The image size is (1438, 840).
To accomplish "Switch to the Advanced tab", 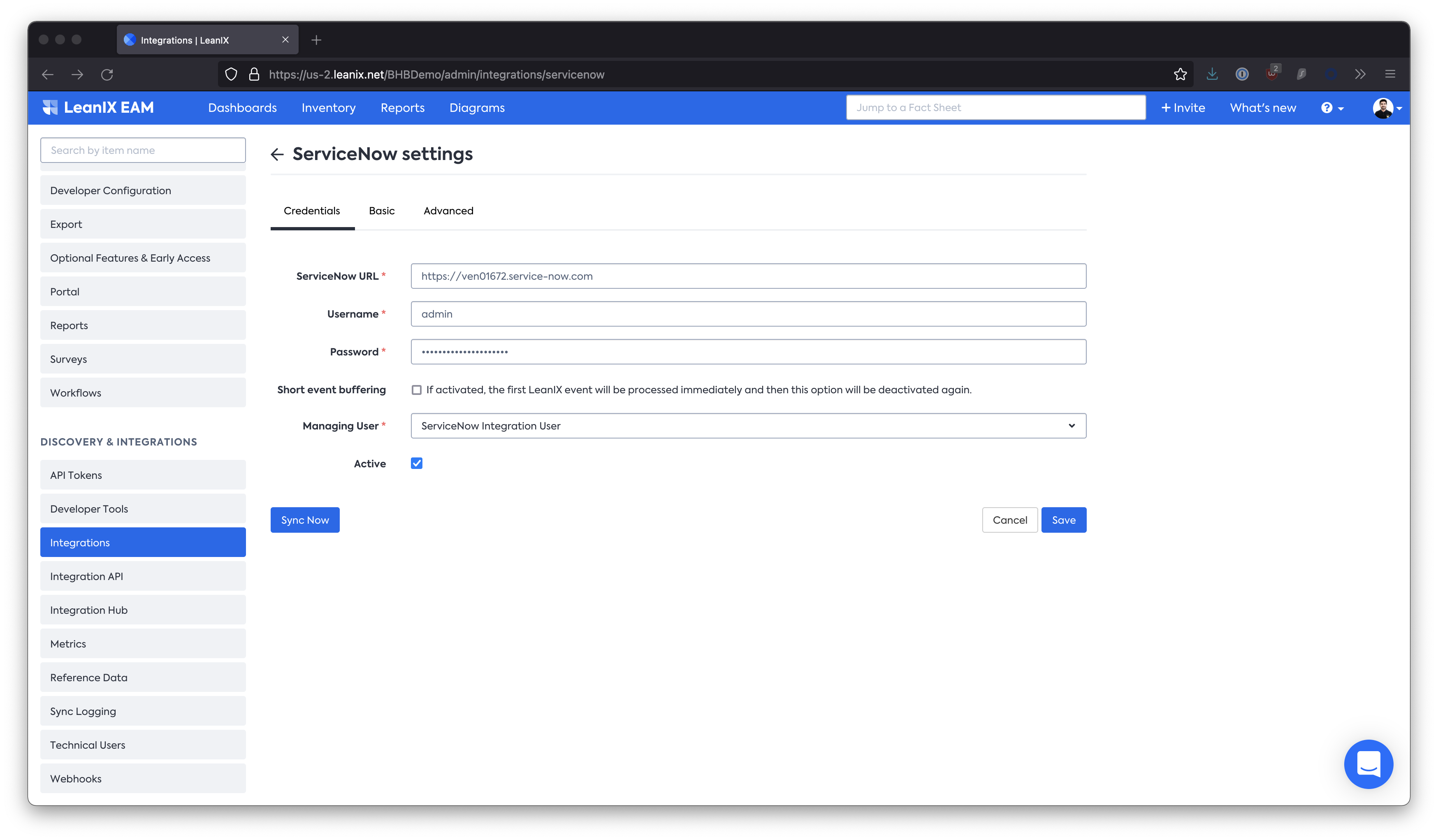I will (448, 211).
